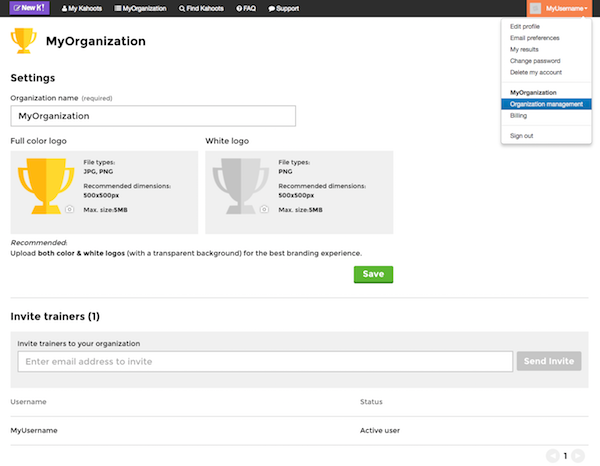The width and height of the screenshot is (600, 466).
Task: Open My Kahoots in the top navigation
Action: (82, 8)
